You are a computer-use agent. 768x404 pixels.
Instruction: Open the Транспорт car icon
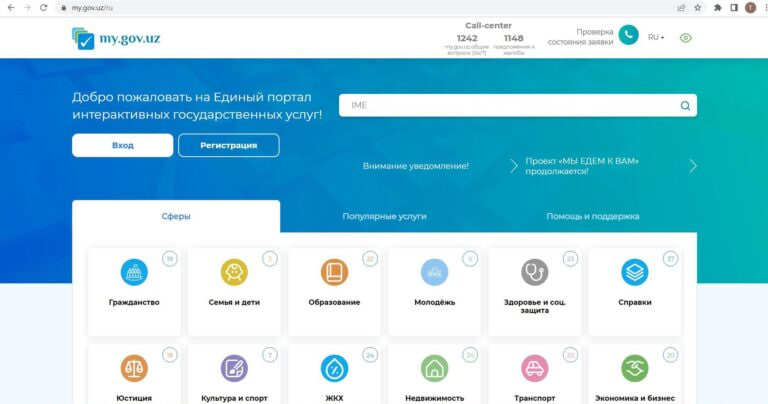pos(534,368)
